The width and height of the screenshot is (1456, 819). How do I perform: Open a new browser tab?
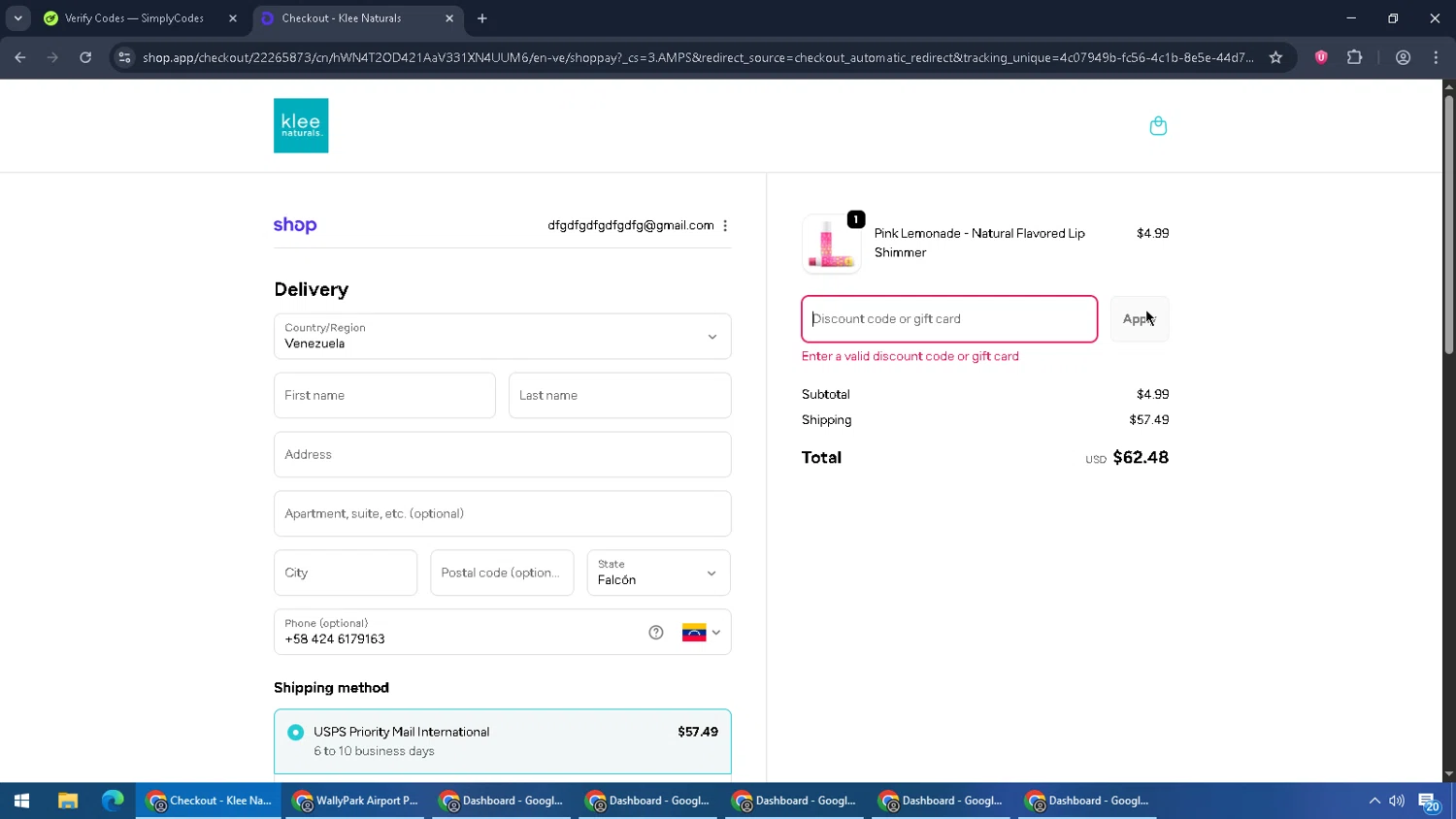482,18
